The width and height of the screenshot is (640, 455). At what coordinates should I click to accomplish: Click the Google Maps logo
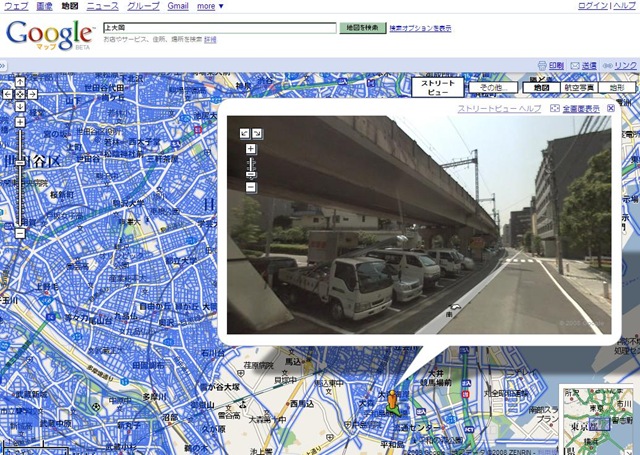tap(49, 35)
